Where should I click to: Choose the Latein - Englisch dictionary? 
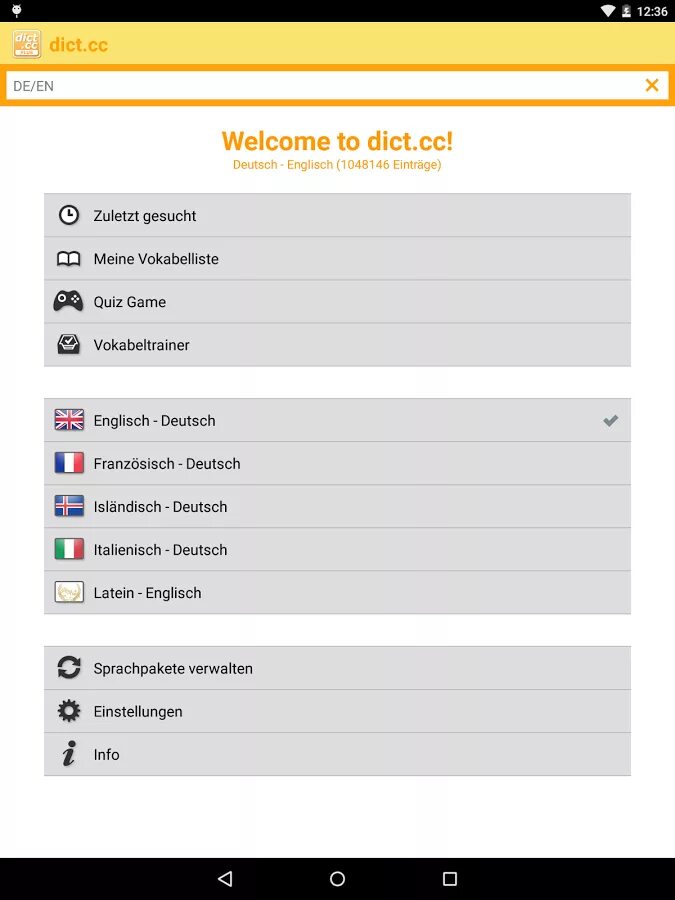click(x=338, y=592)
